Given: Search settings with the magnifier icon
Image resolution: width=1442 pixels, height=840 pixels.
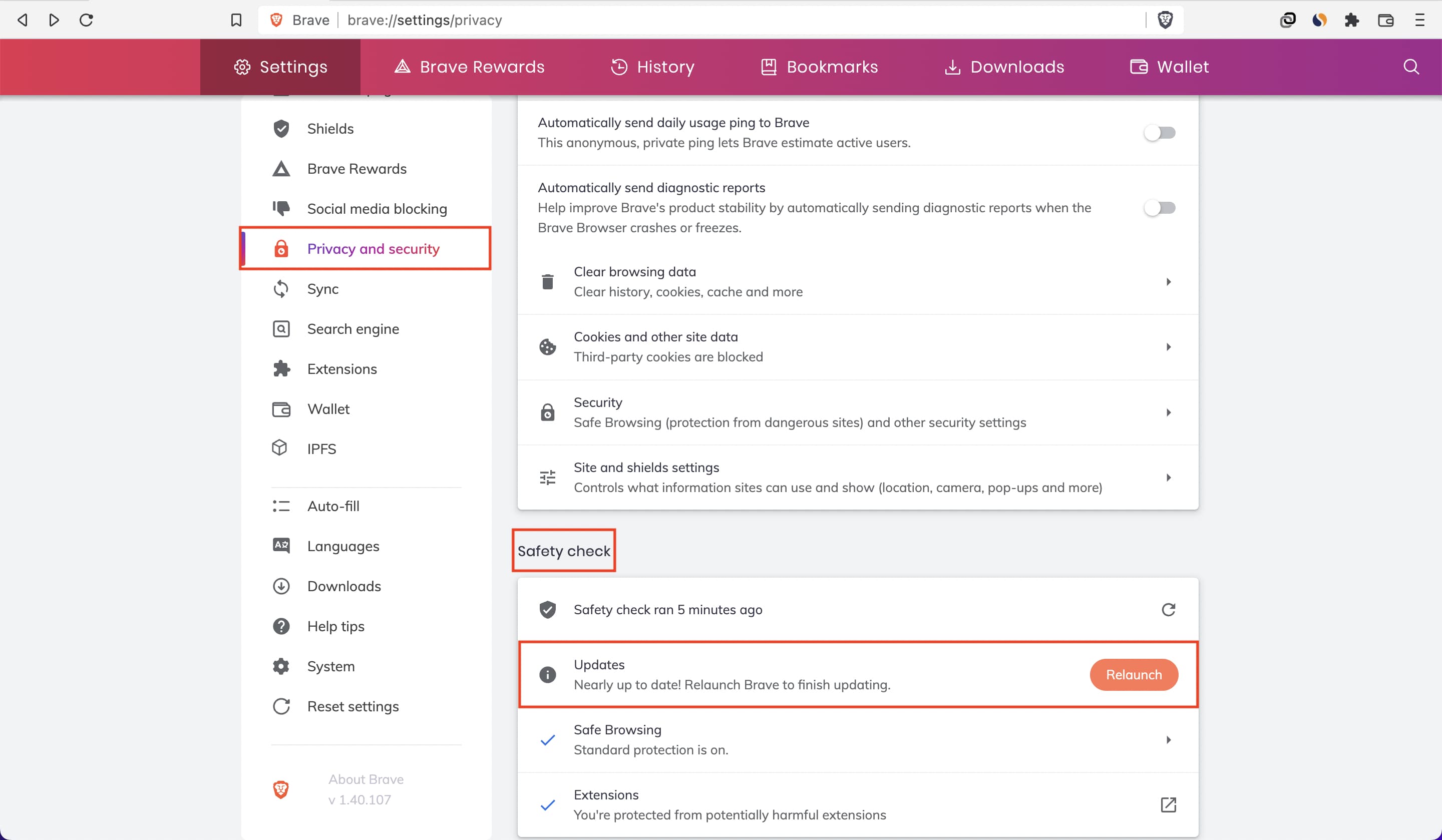Looking at the screenshot, I should point(1411,67).
